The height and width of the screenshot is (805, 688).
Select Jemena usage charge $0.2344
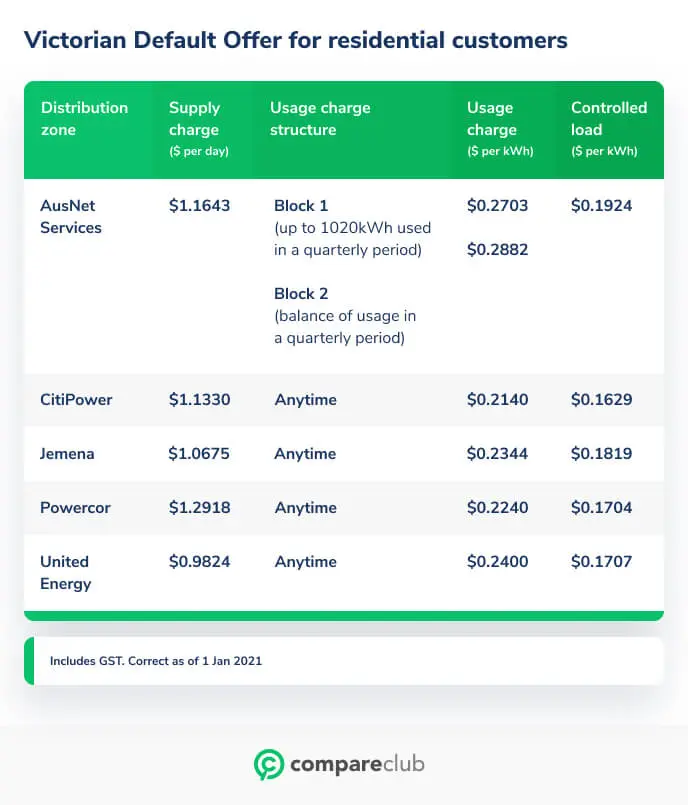(x=498, y=454)
